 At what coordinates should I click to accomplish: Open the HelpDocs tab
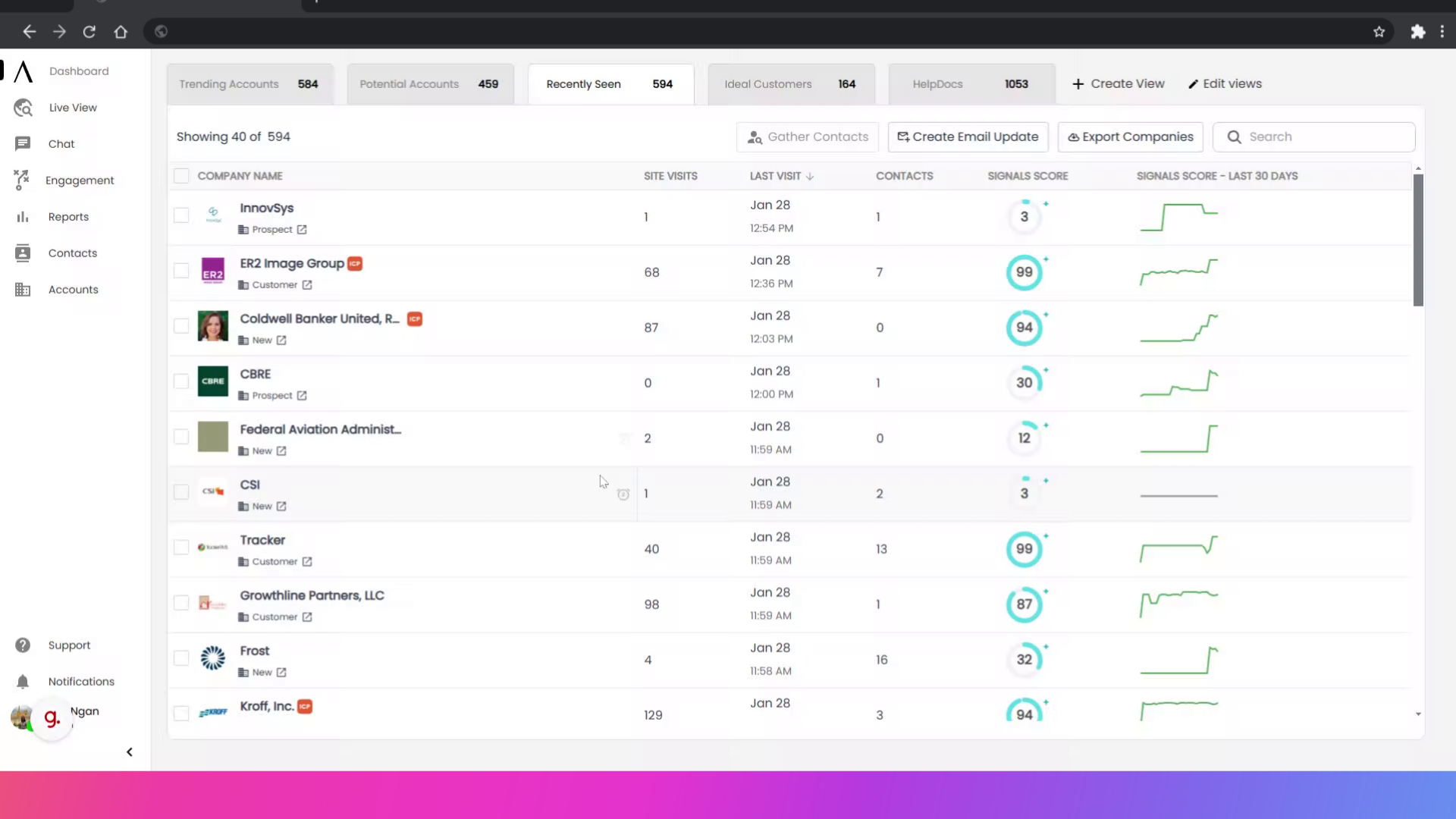pos(971,84)
